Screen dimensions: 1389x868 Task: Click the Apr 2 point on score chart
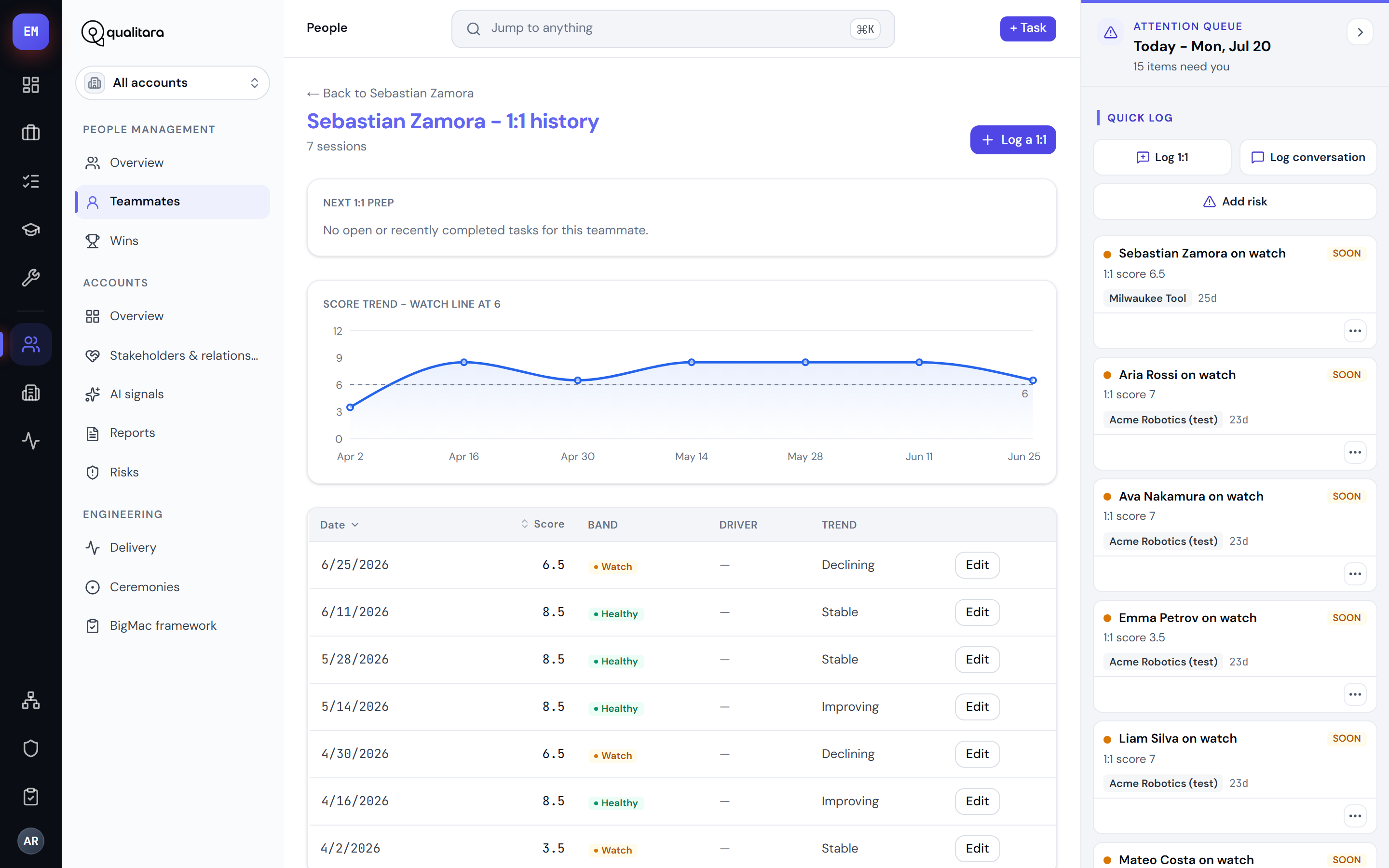coord(350,407)
